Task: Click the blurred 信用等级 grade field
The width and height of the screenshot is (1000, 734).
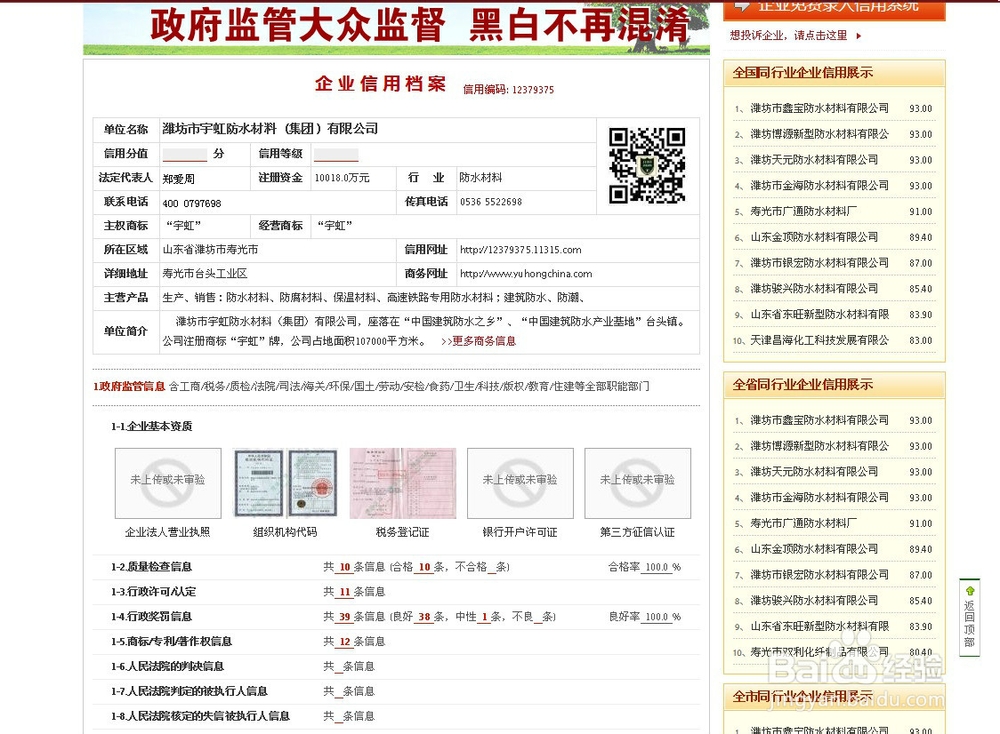Action: tap(336, 154)
